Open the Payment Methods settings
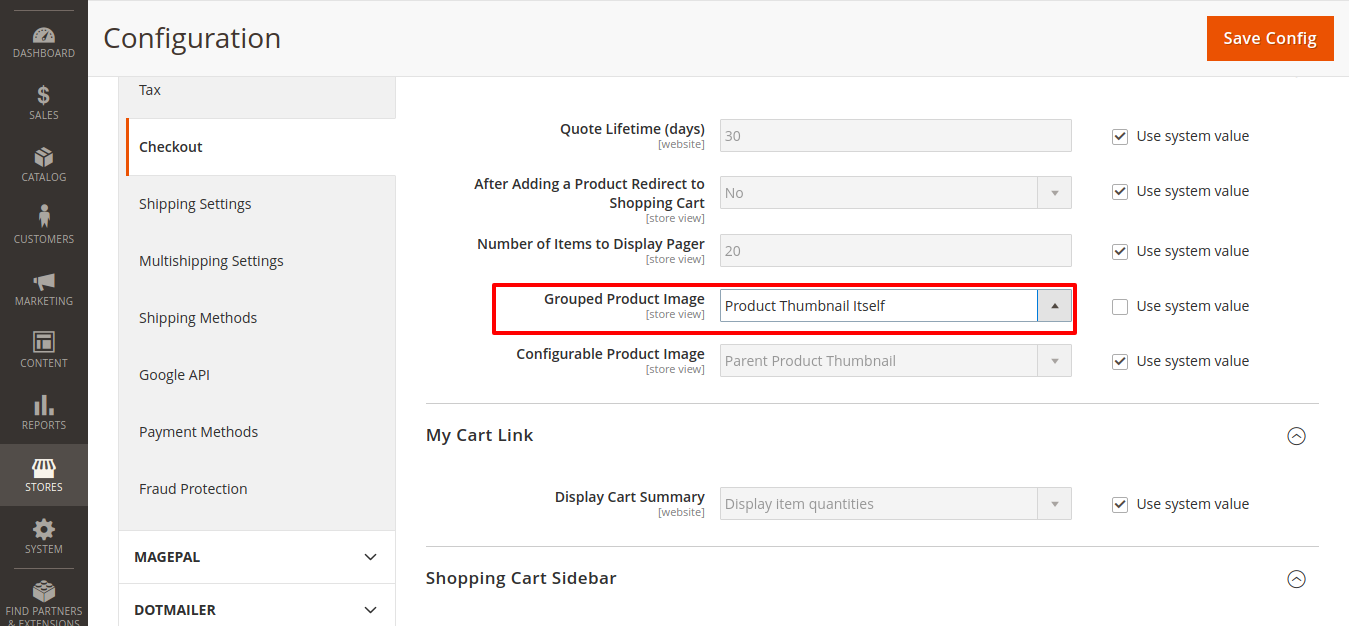Viewport: 1349px width, 626px height. tap(198, 431)
